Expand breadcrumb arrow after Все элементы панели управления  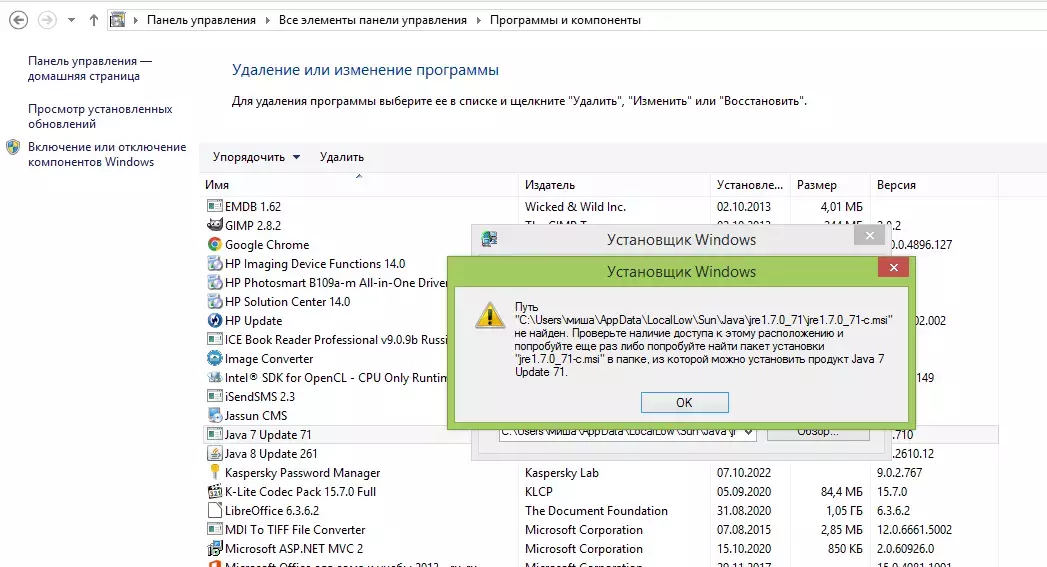click(478, 20)
